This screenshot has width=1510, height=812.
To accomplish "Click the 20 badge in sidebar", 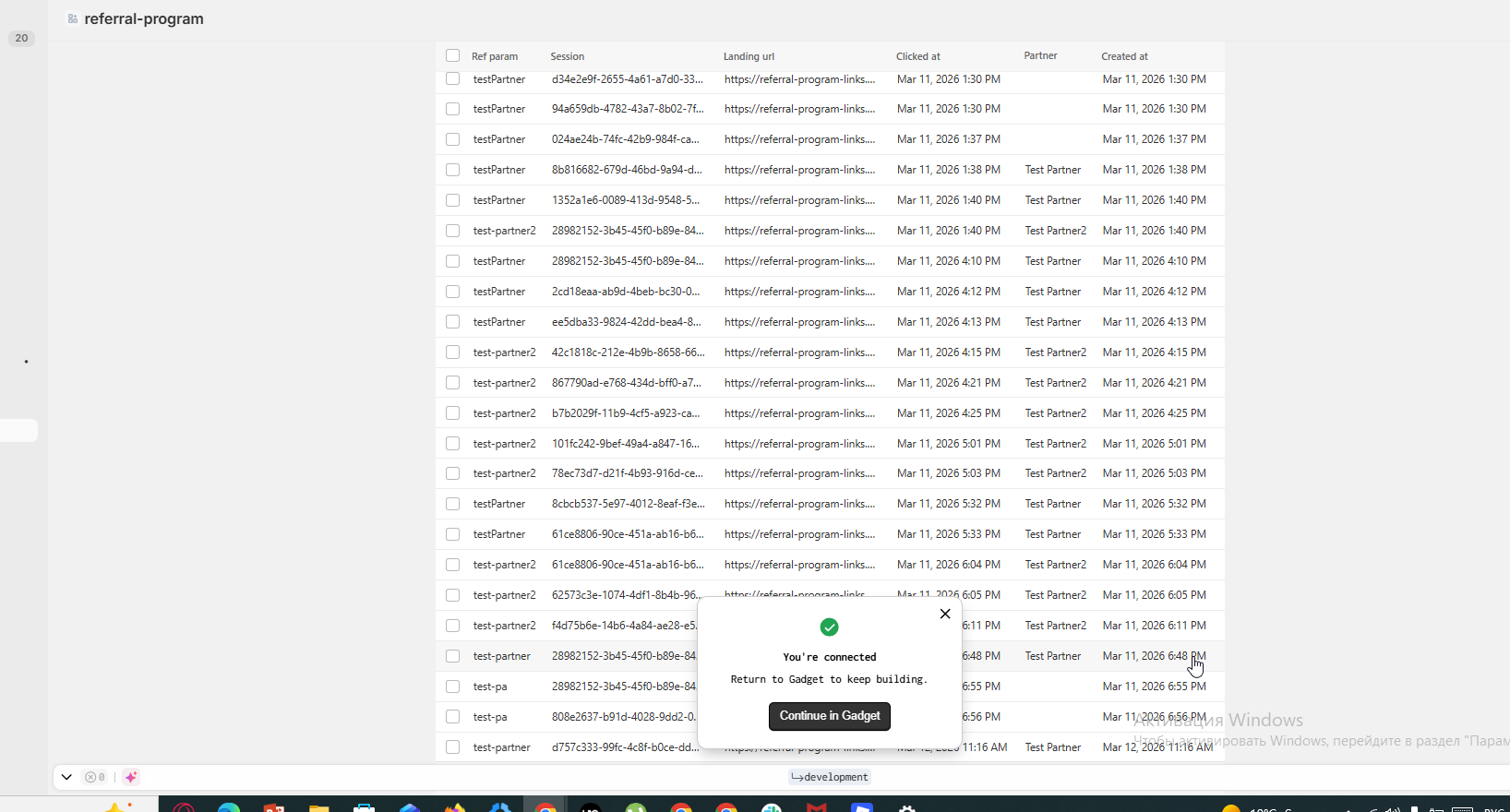I will click(x=21, y=38).
